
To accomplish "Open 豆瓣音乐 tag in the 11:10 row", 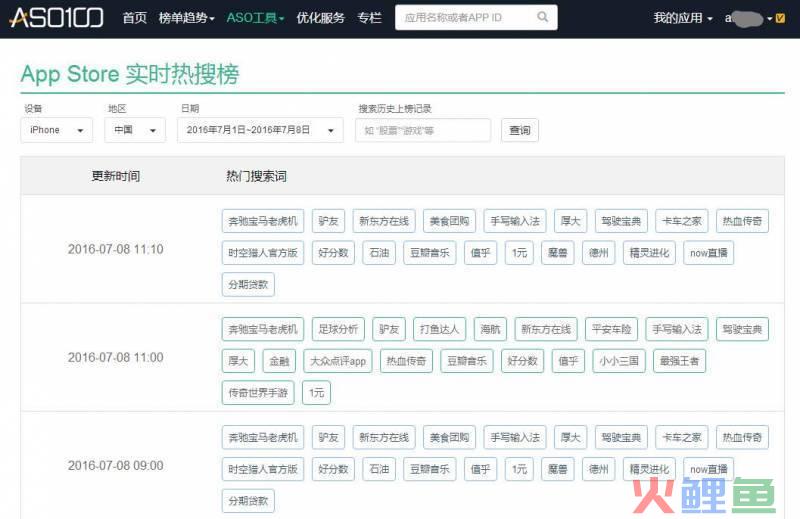I will click(x=430, y=253).
